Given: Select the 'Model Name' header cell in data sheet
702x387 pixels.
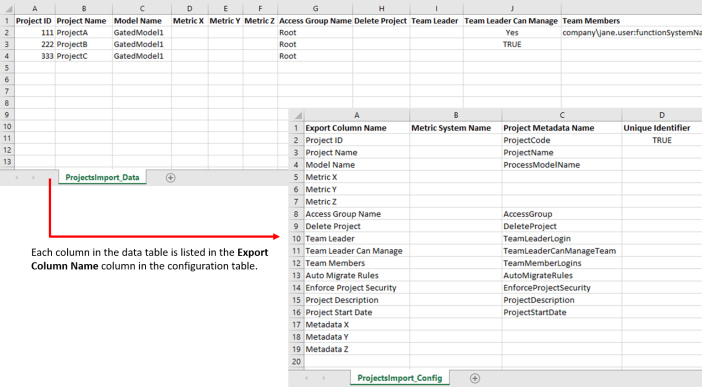Looking at the screenshot, I should click(x=142, y=21).
